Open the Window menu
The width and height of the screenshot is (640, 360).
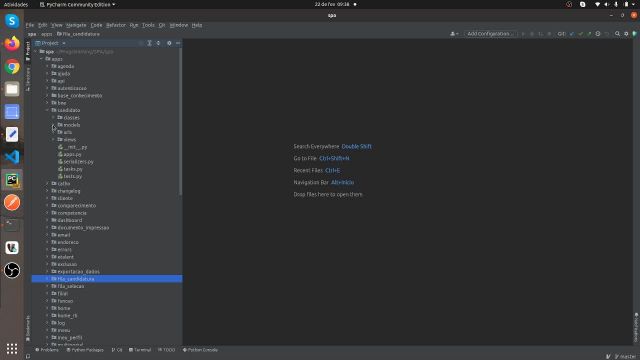point(179,25)
